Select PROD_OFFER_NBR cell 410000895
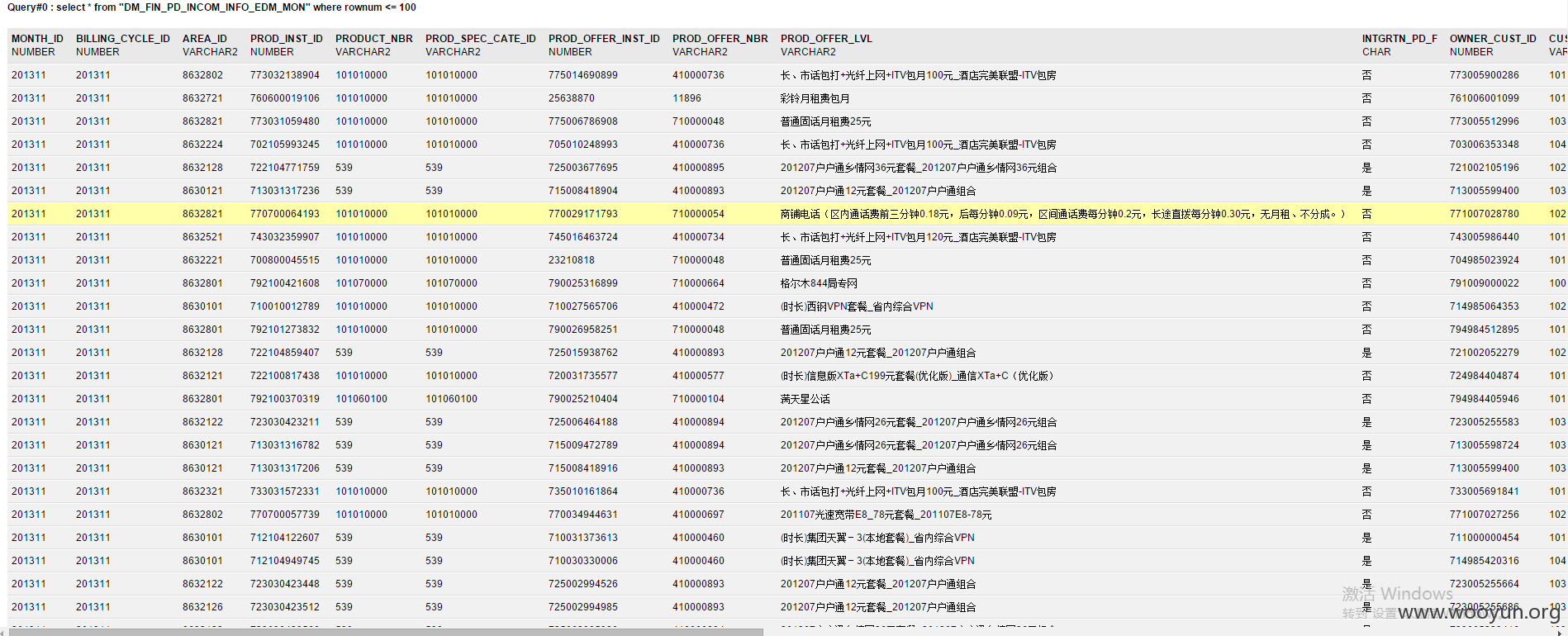The height and width of the screenshot is (636, 1568). tap(698, 168)
